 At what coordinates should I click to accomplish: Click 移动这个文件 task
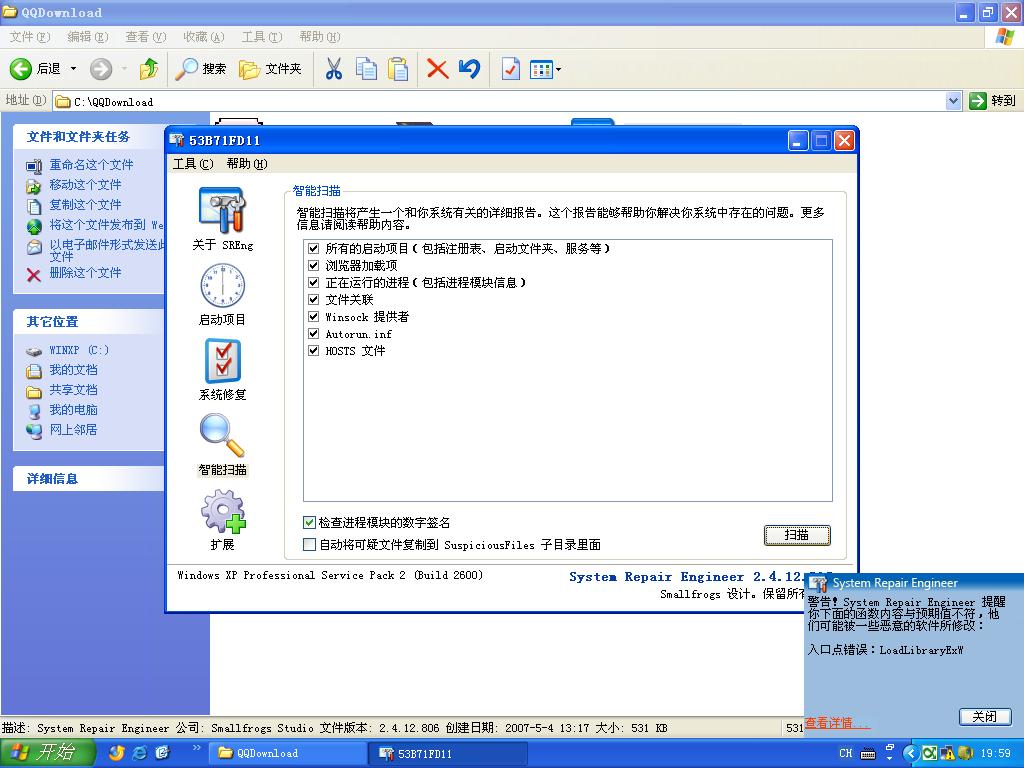point(86,185)
